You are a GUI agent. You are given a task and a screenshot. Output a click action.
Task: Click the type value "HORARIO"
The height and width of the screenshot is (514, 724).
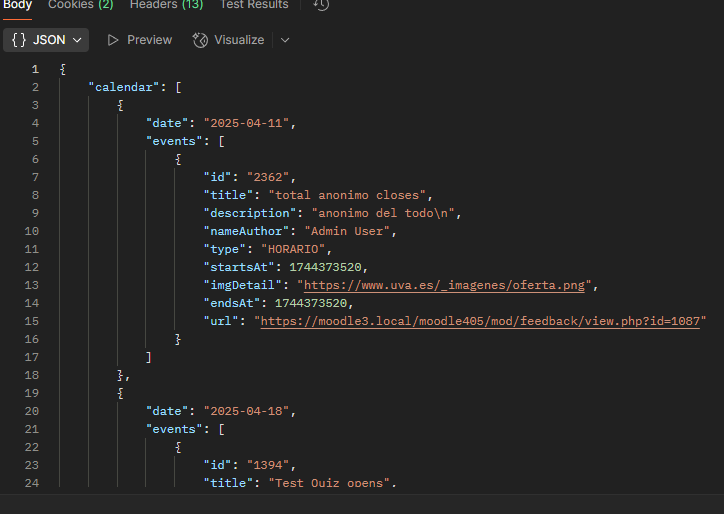click(x=293, y=249)
